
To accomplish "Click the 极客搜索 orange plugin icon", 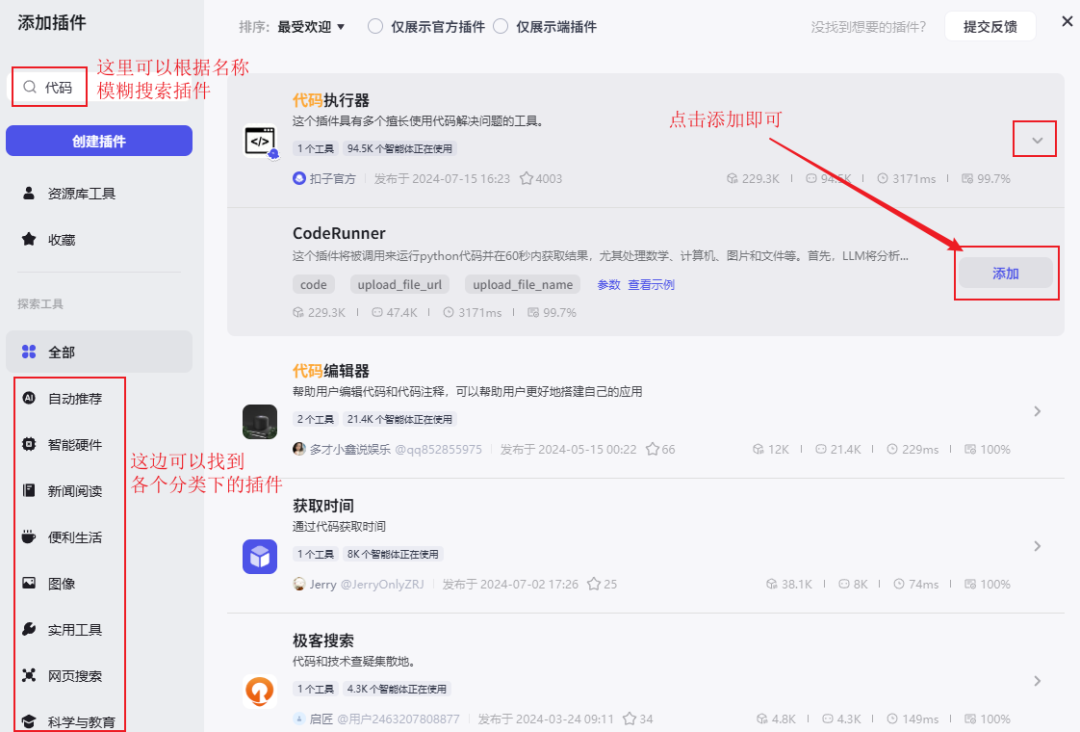I will coord(260,691).
